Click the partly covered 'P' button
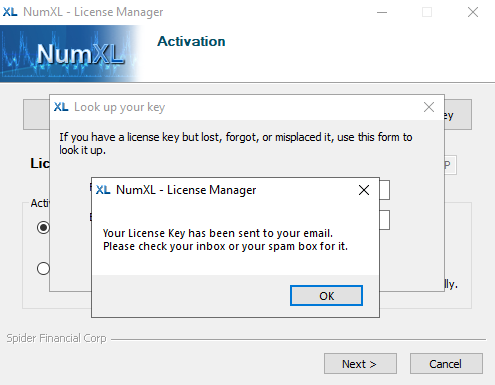 coord(450,165)
